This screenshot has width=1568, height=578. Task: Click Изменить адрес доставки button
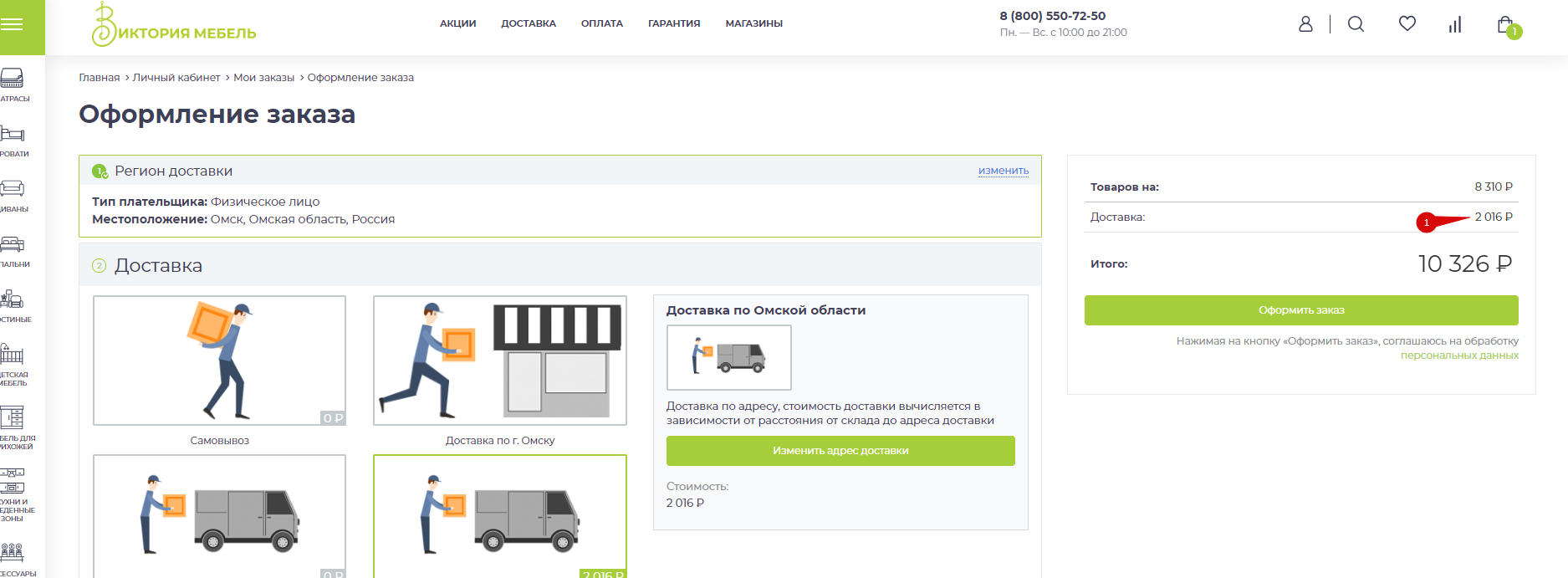[840, 451]
